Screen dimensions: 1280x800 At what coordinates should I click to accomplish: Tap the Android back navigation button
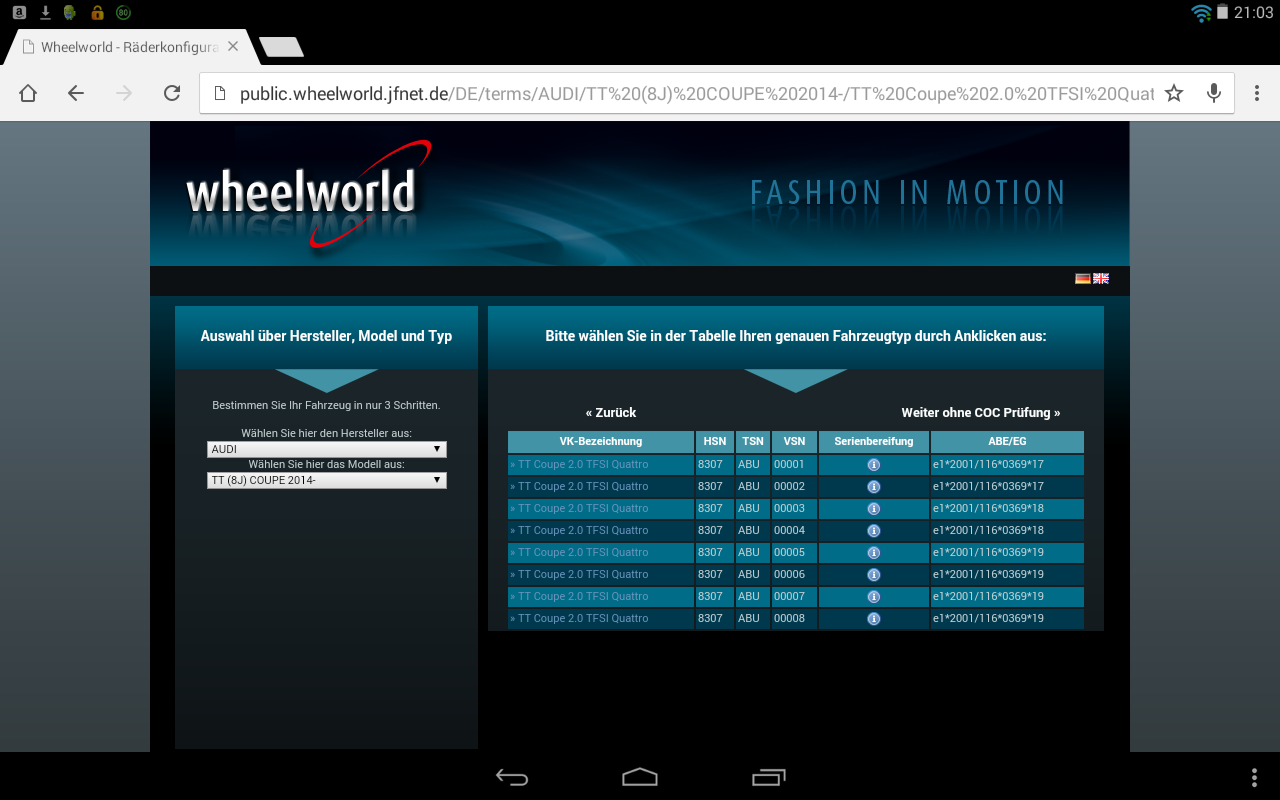[512, 777]
